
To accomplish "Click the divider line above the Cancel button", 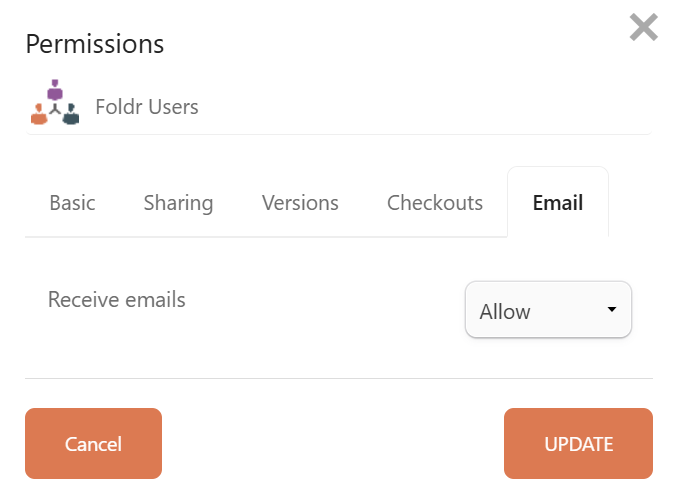I will [x=338, y=378].
